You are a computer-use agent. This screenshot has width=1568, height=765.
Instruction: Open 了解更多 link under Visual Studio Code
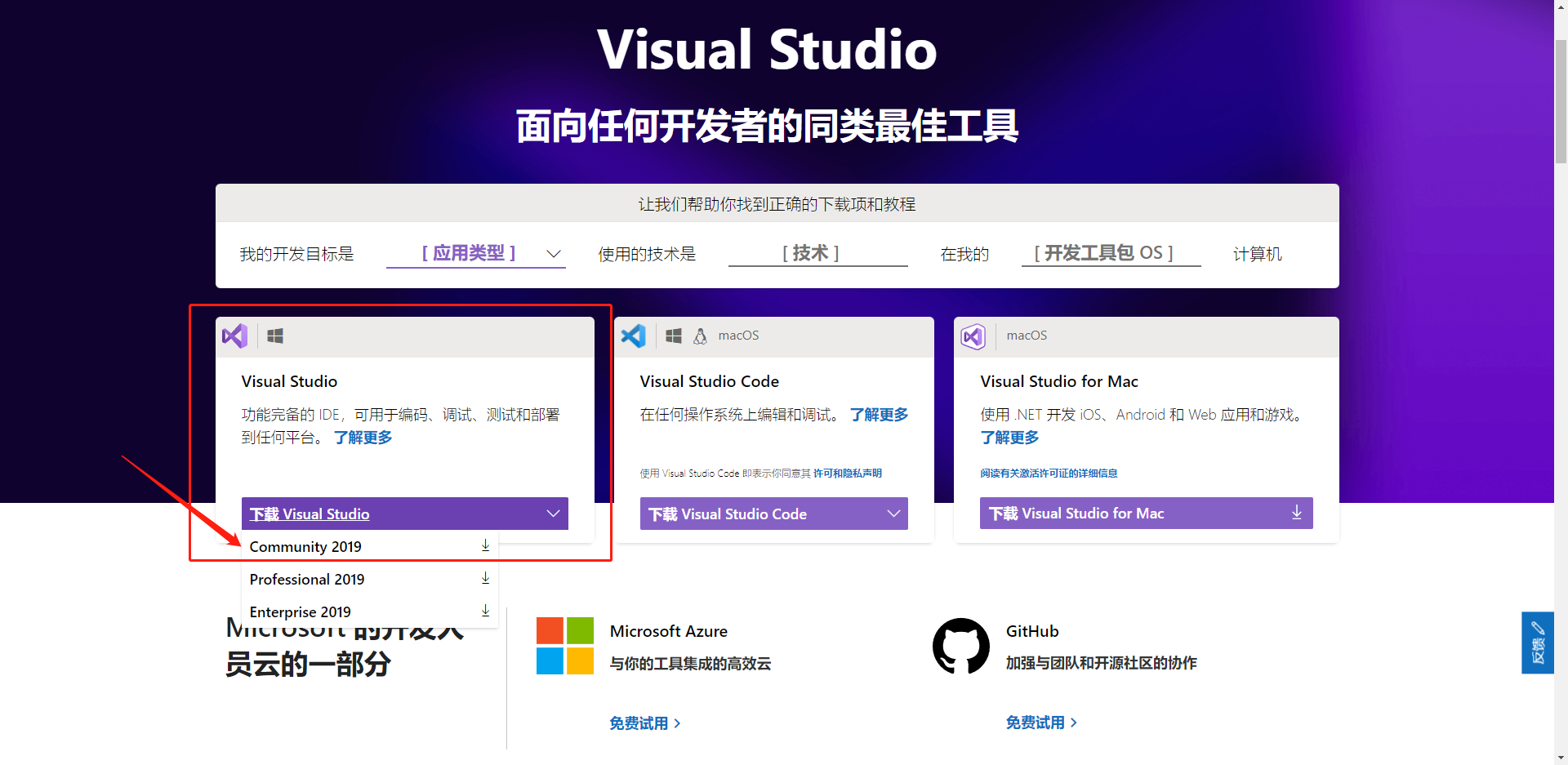coord(880,415)
